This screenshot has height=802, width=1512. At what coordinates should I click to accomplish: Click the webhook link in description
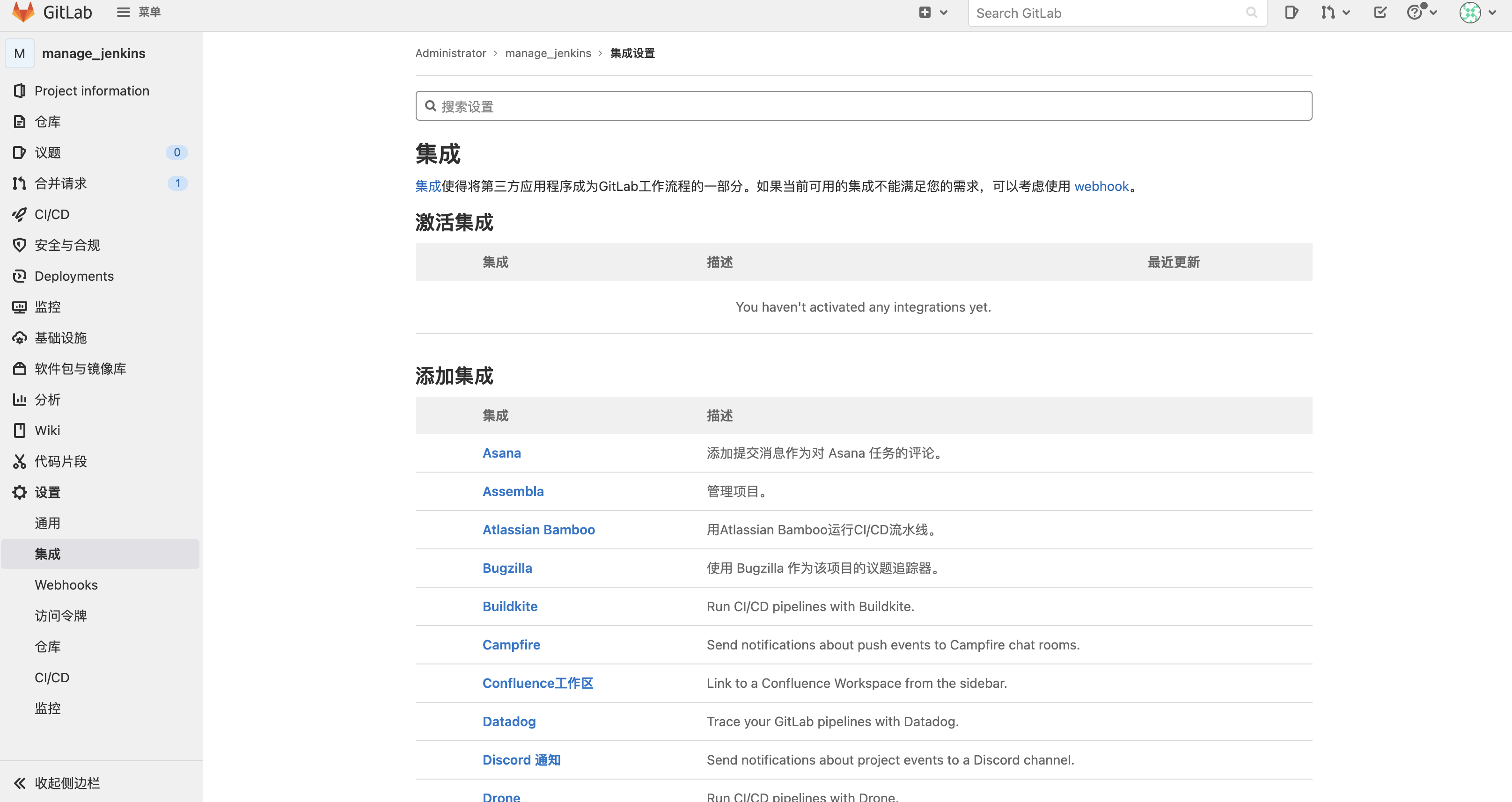point(1102,187)
